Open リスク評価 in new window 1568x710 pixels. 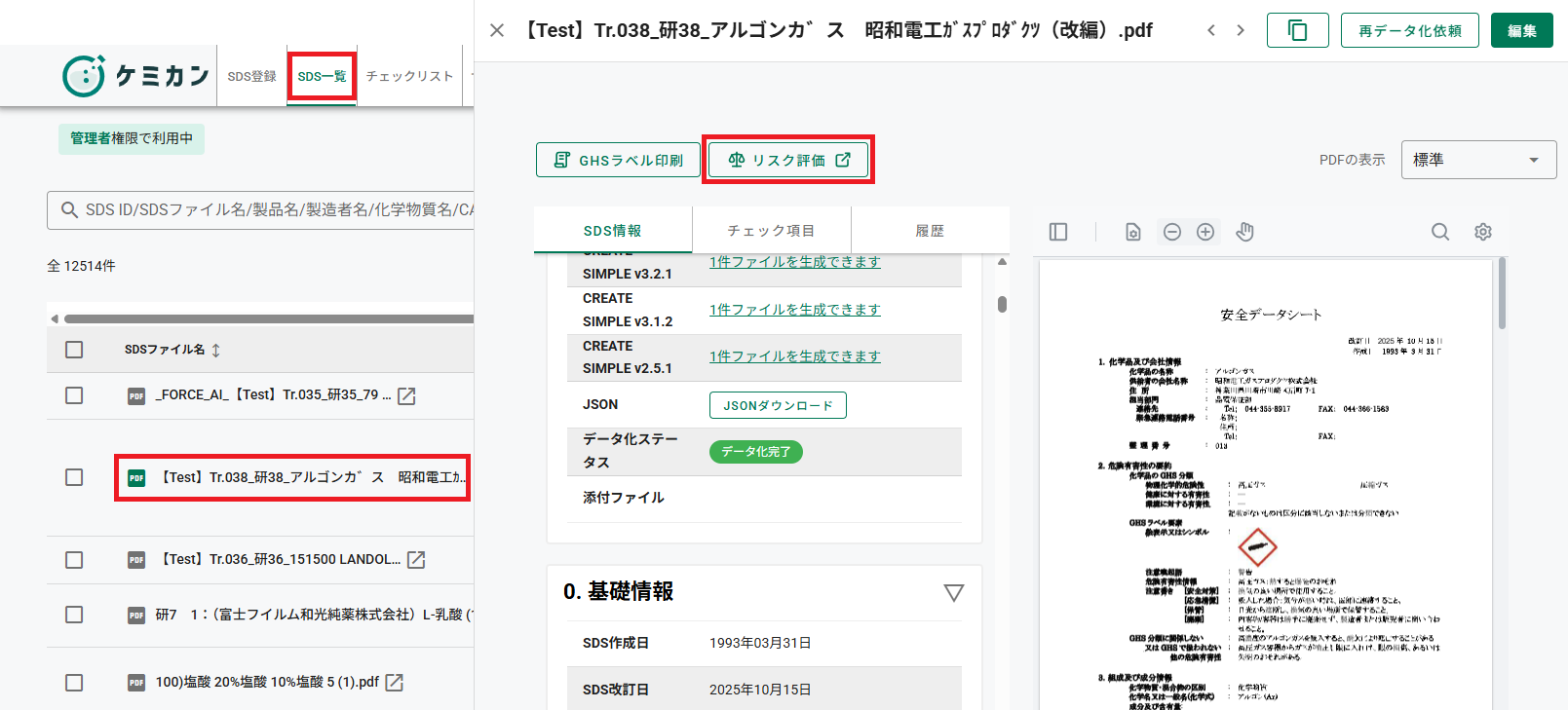point(789,160)
